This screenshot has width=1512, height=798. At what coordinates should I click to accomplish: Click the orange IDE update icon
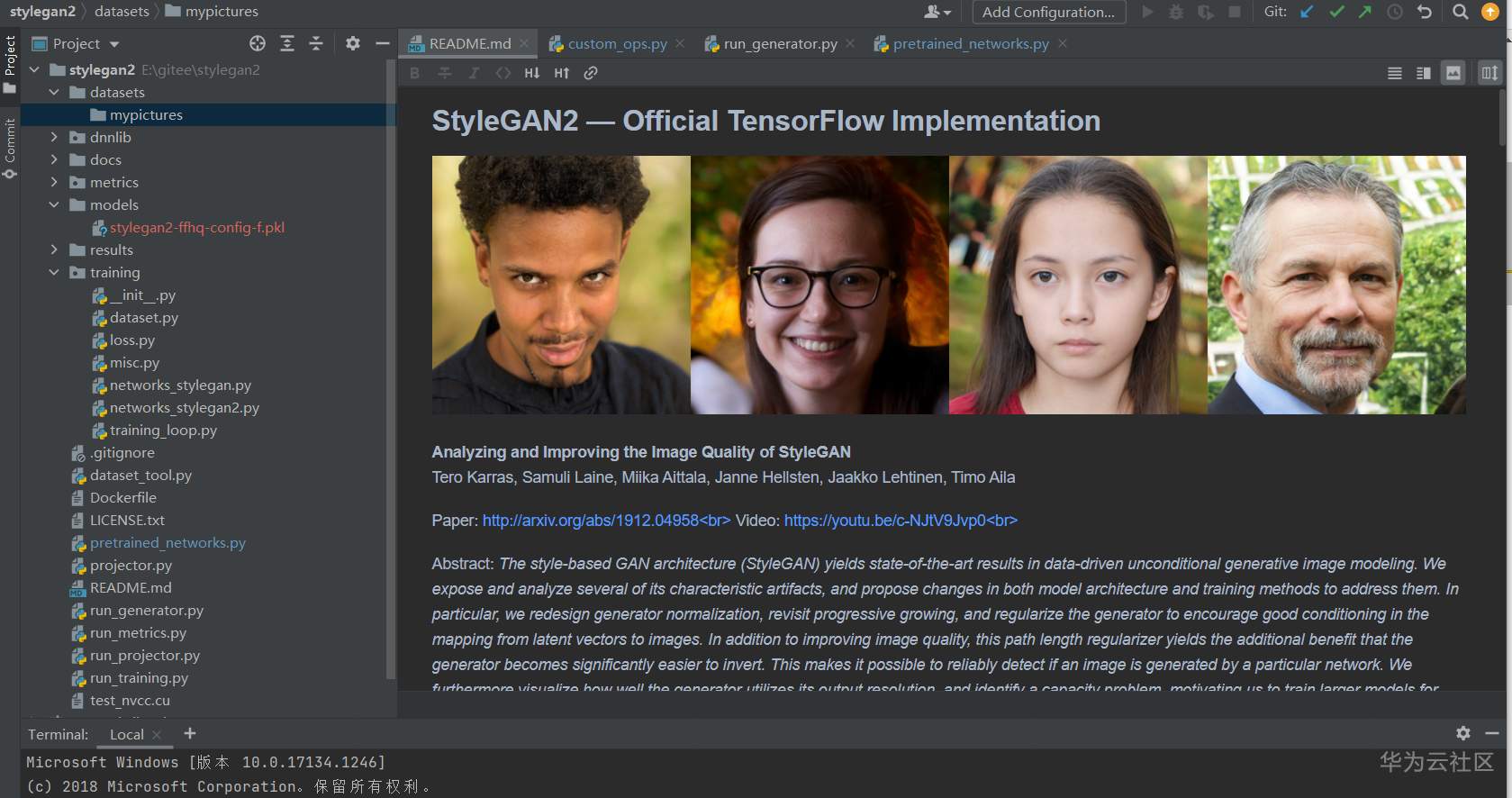click(1490, 12)
